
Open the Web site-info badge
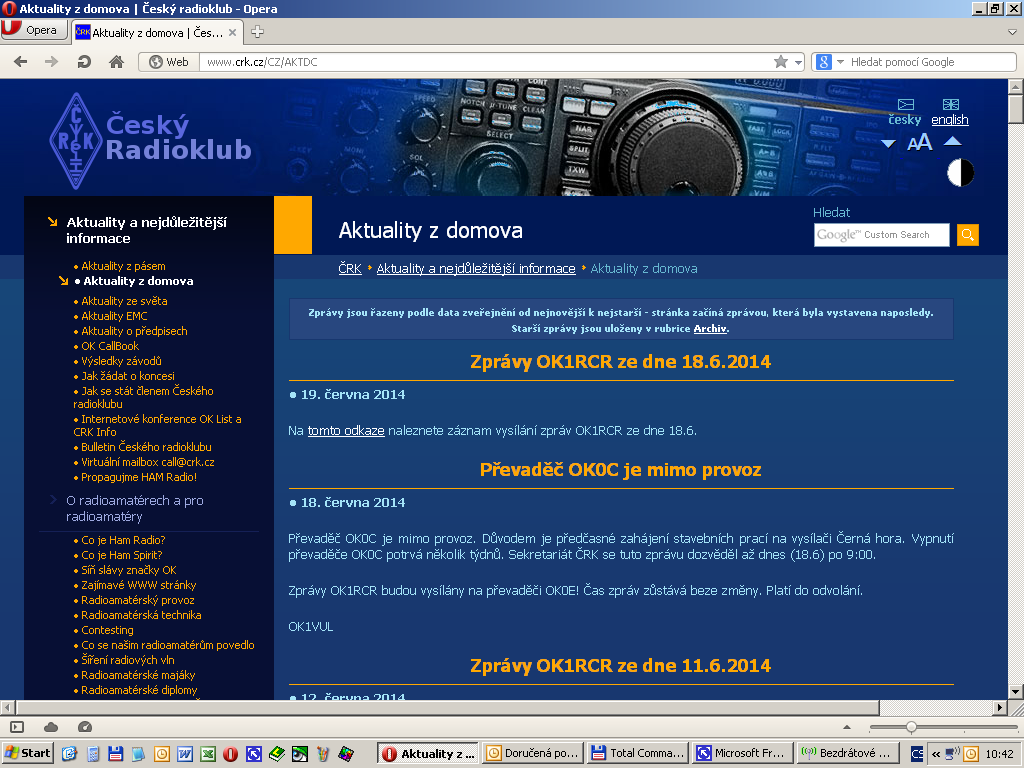click(x=168, y=62)
